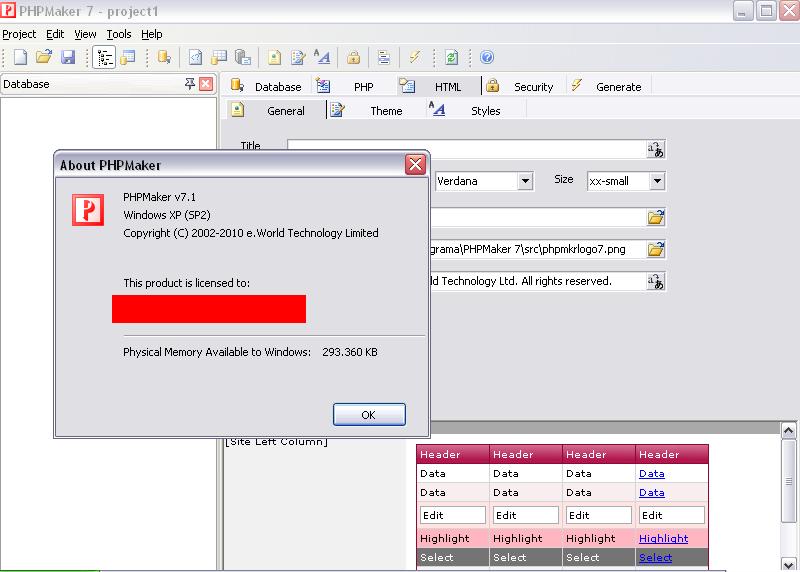Viewport: 800px width, 572px height.
Task: Click the phpmkrlogo7.png path field
Action: point(537,250)
